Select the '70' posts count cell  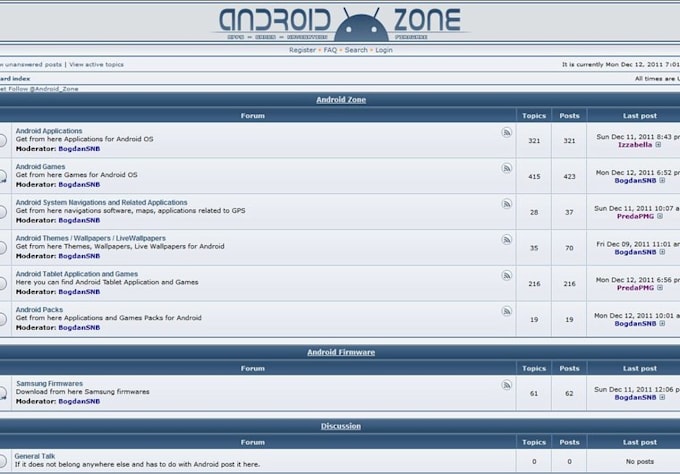click(x=569, y=248)
